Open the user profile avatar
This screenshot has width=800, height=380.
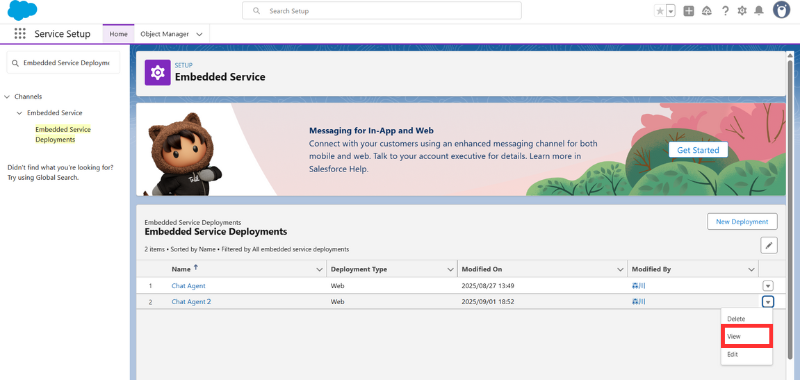click(x=781, y=10)
